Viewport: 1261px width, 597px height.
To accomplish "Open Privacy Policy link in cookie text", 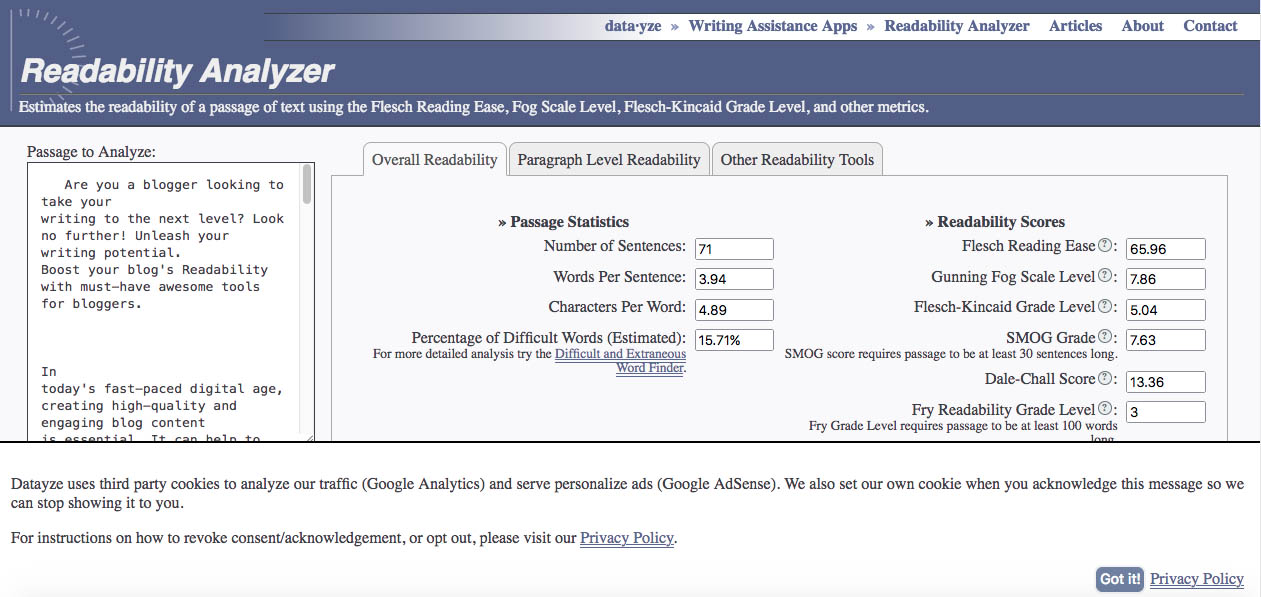I will click(x=627, y=538).
